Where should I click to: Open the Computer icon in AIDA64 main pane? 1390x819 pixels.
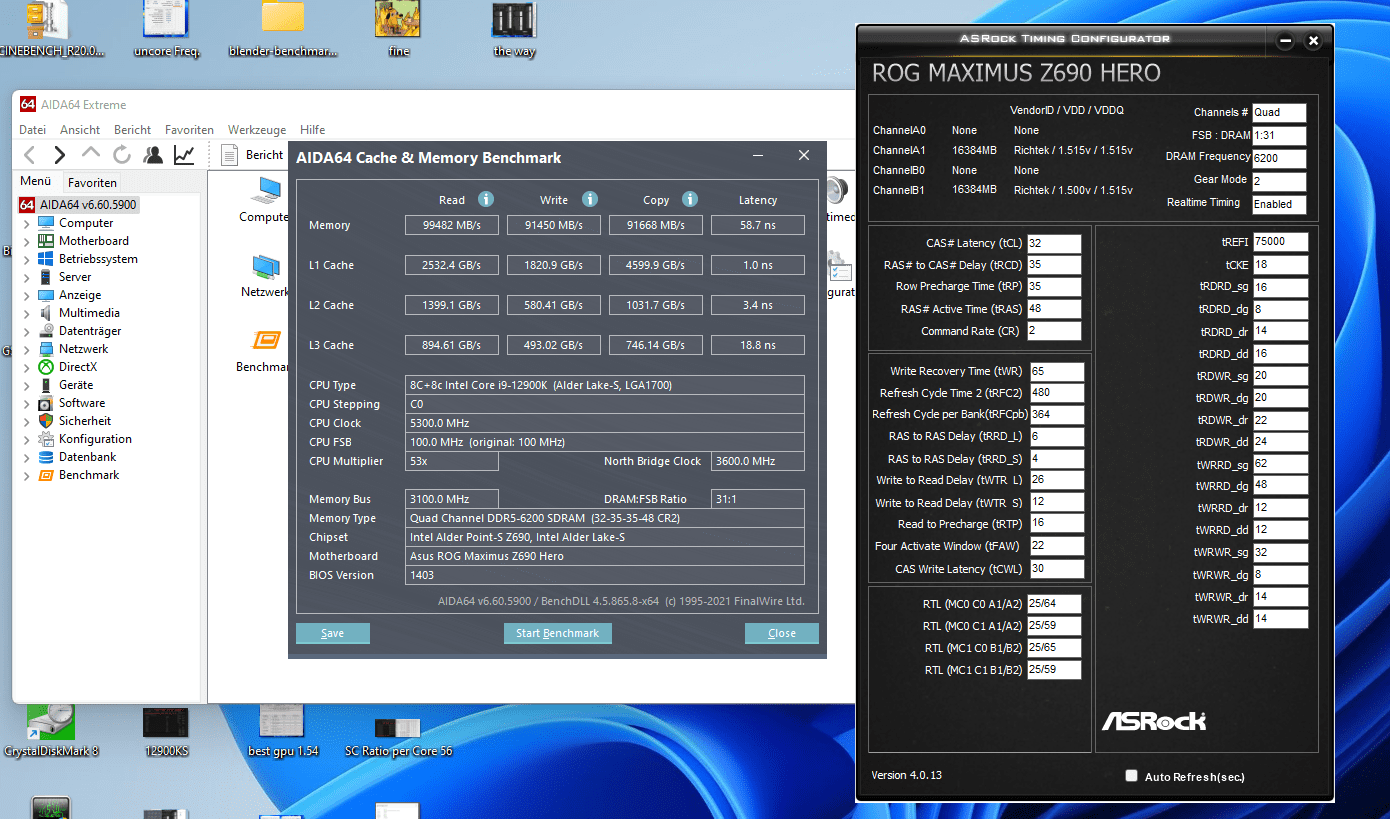click(x=265, y=200)
